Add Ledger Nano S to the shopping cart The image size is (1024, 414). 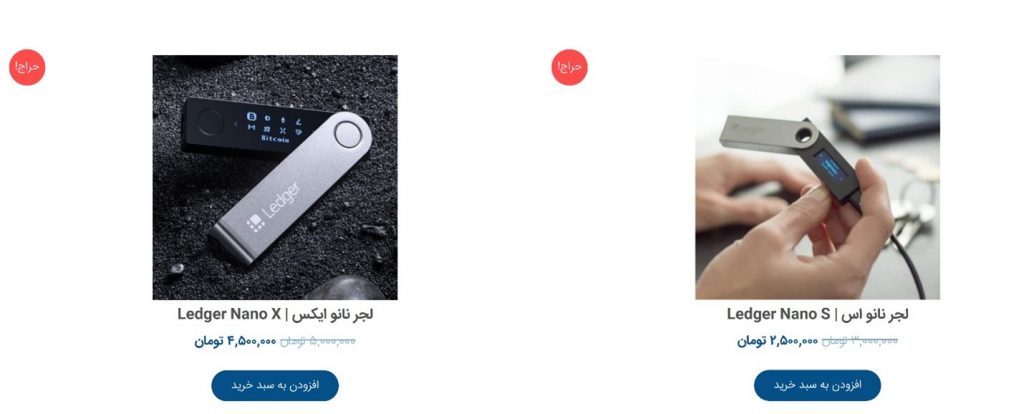pyautogui.click(x=817, y=385)
